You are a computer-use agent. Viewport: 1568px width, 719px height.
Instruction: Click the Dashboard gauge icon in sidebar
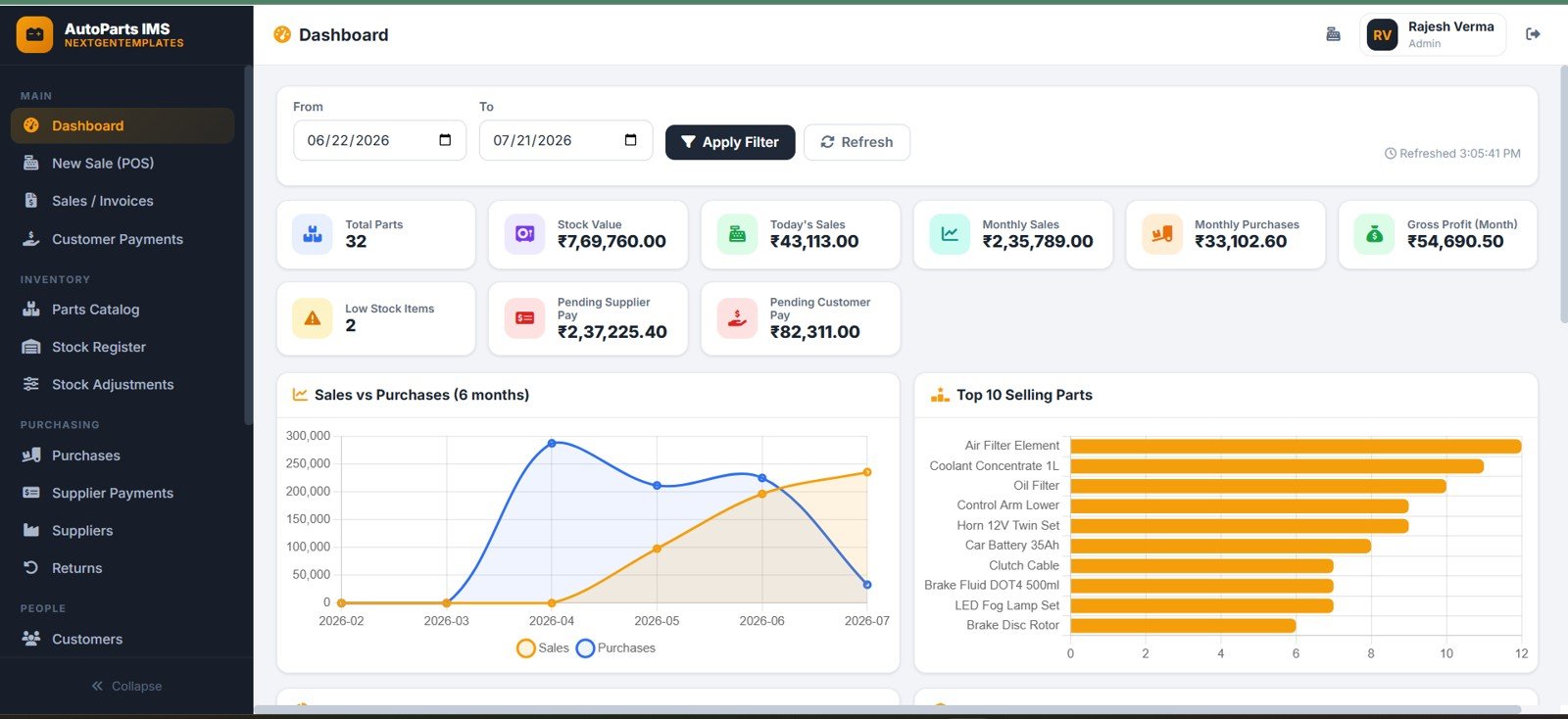31,125
